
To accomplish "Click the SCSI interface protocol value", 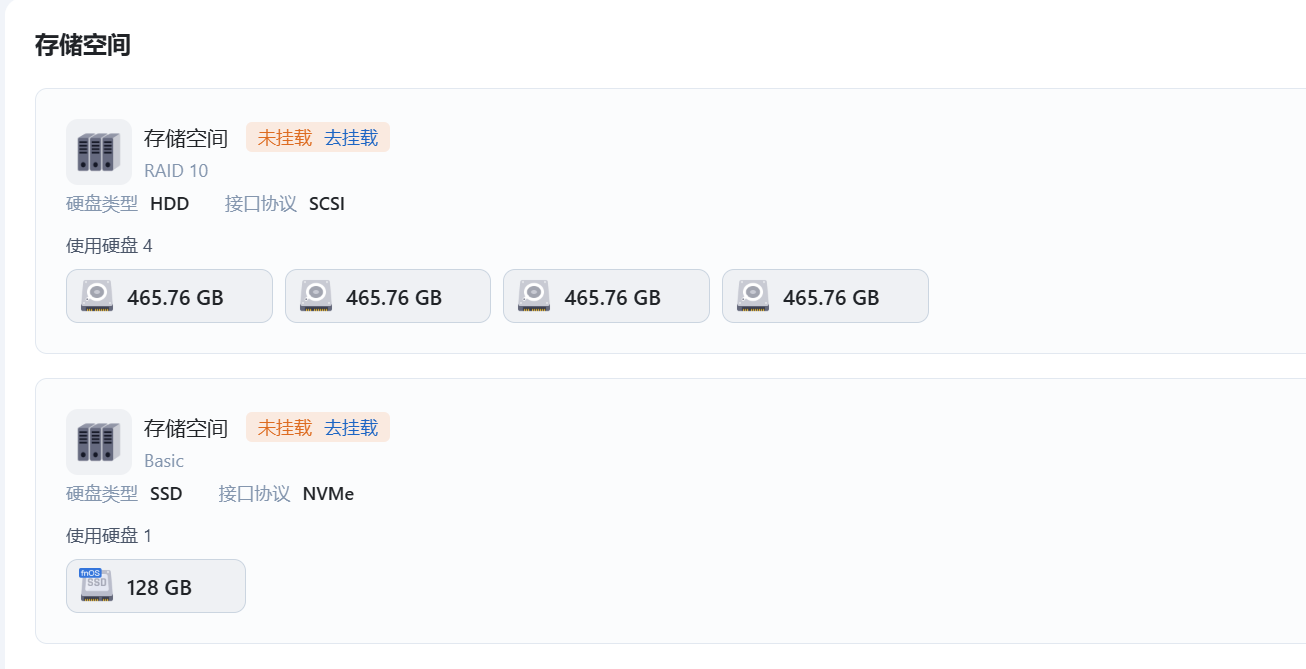I will tap(327, 204).
